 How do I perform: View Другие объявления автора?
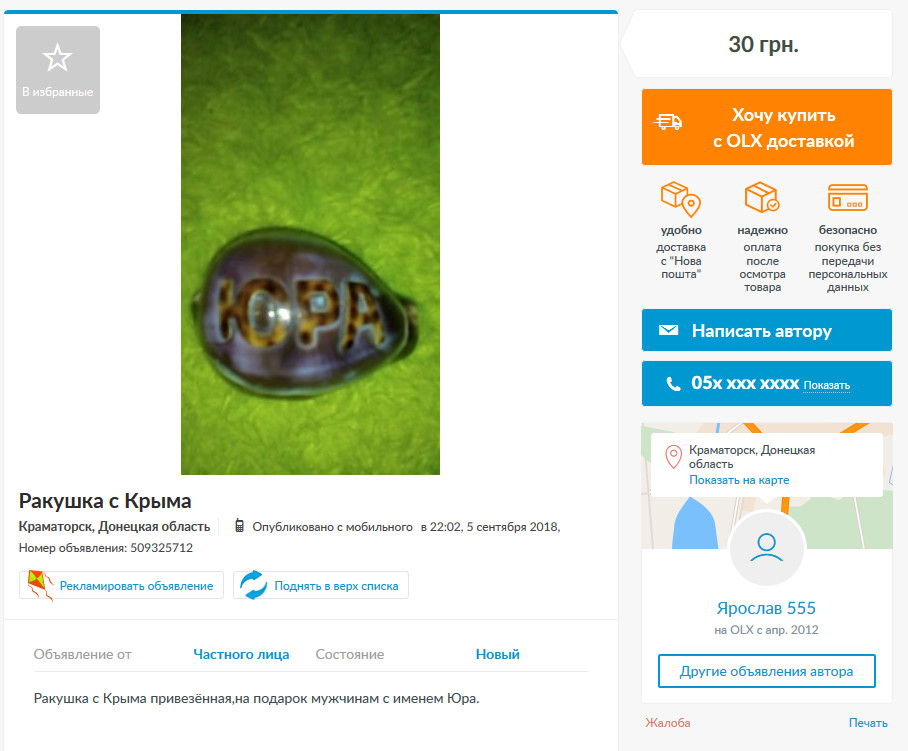(767, 671)
